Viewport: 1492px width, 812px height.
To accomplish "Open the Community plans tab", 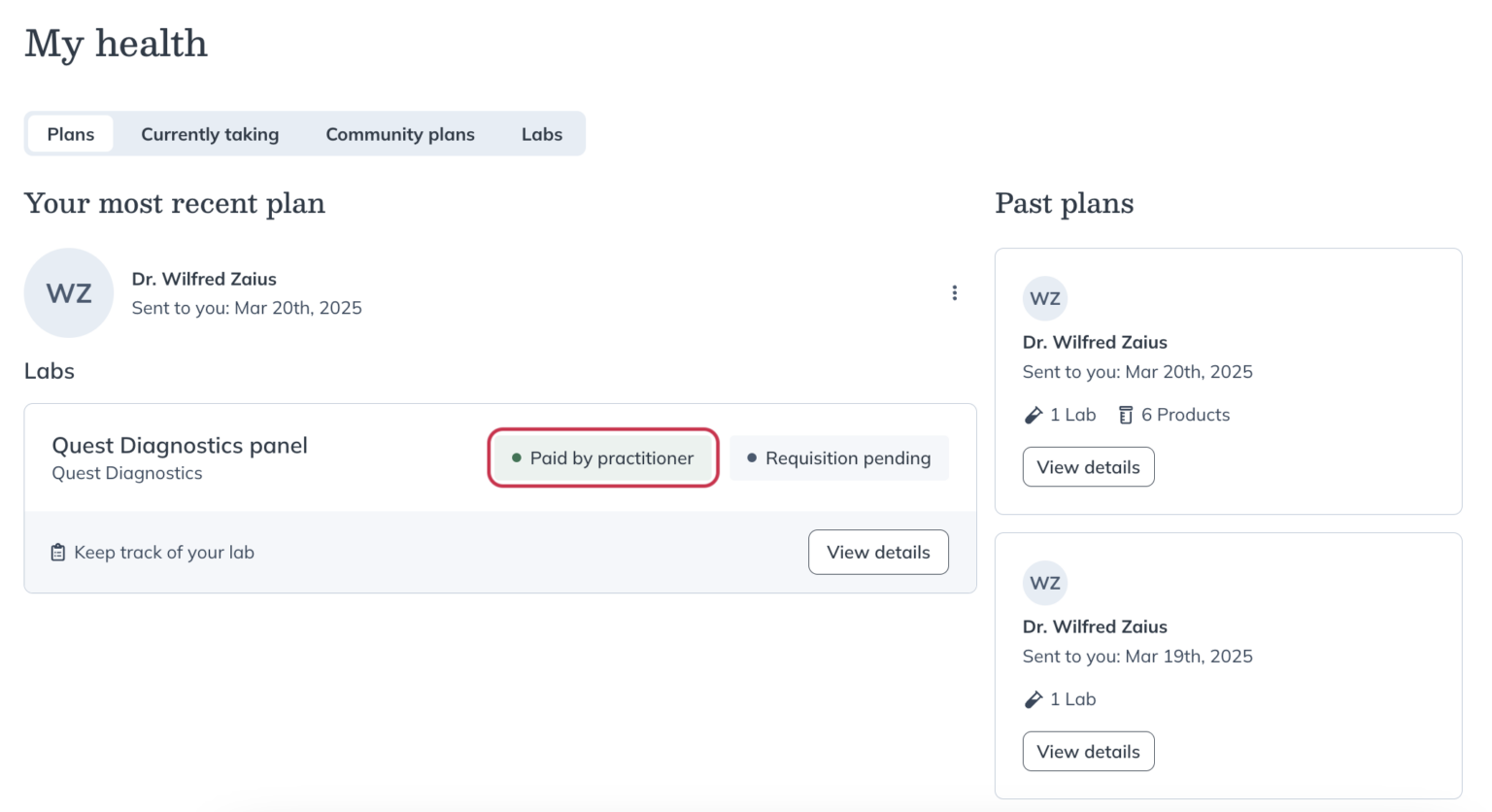I will pyautogui.click(x=399, y=134).
